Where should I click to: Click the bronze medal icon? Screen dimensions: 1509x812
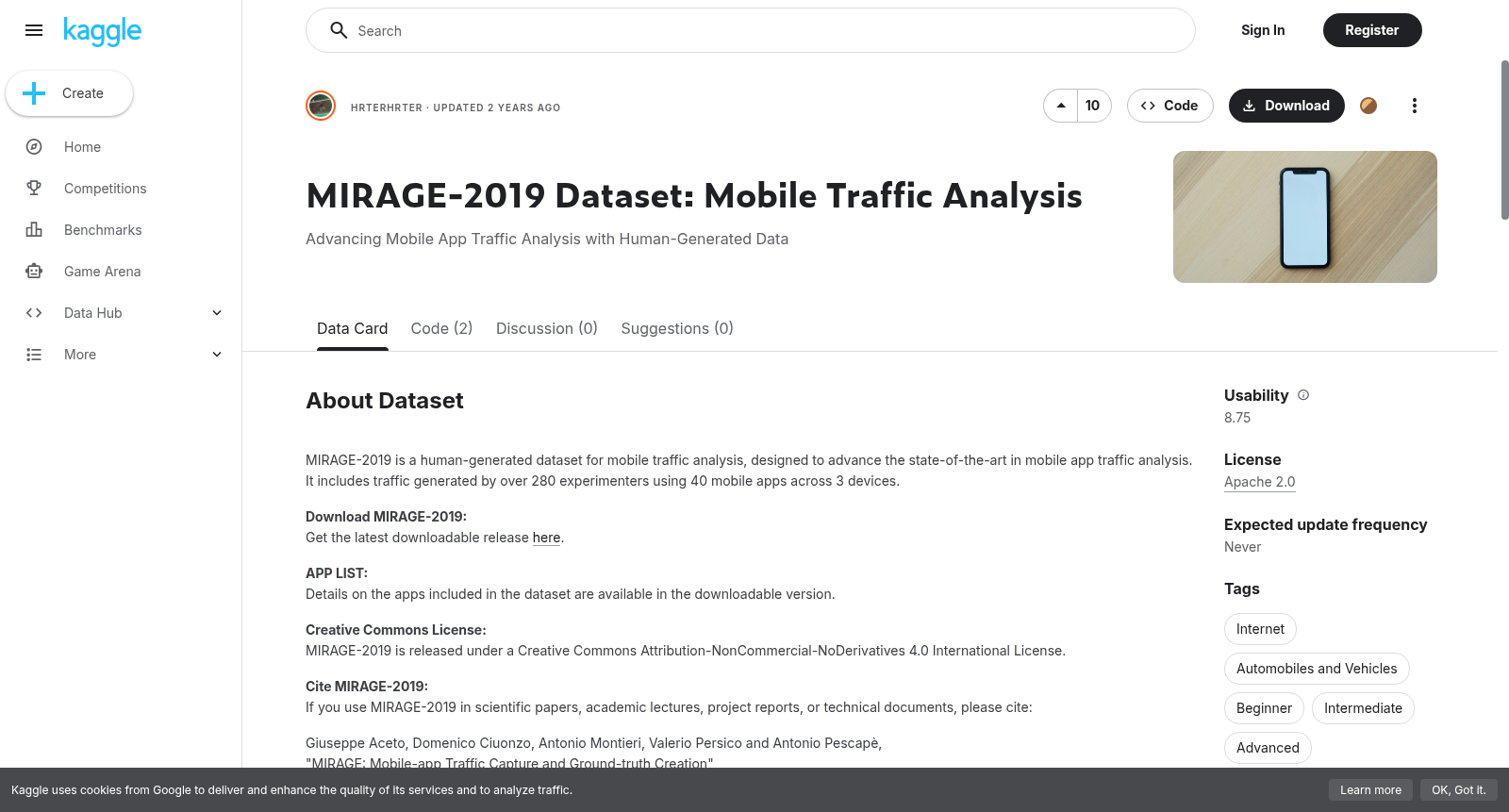1368,106
